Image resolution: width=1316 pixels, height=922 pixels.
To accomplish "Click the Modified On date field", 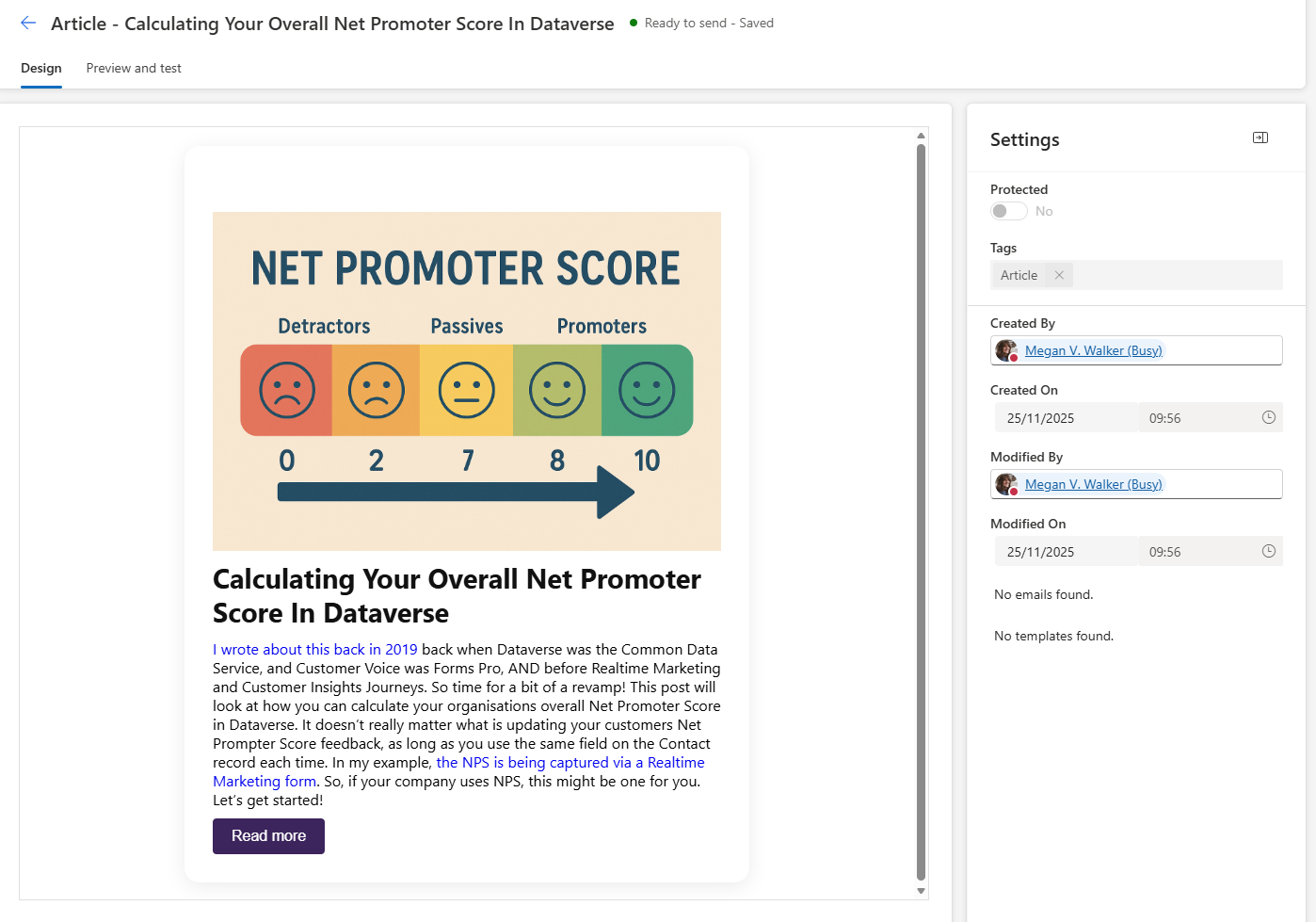I will (1064, 552).
